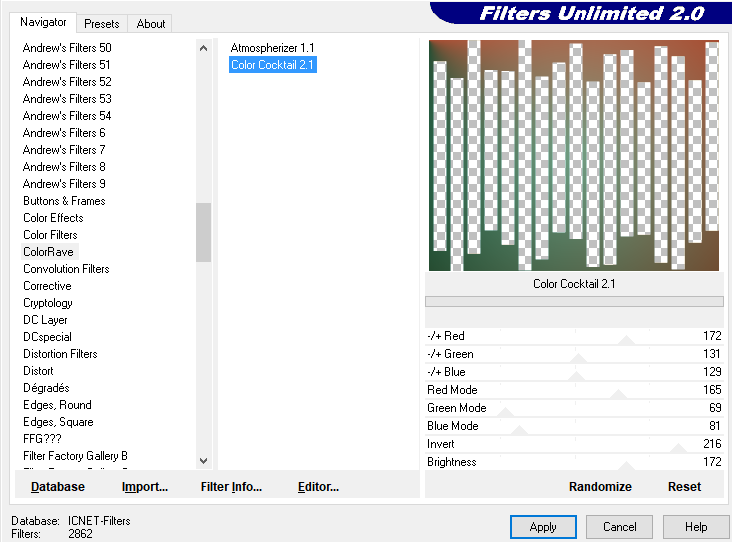Open Help for Filters Unlimited

(x=696, y=527)
